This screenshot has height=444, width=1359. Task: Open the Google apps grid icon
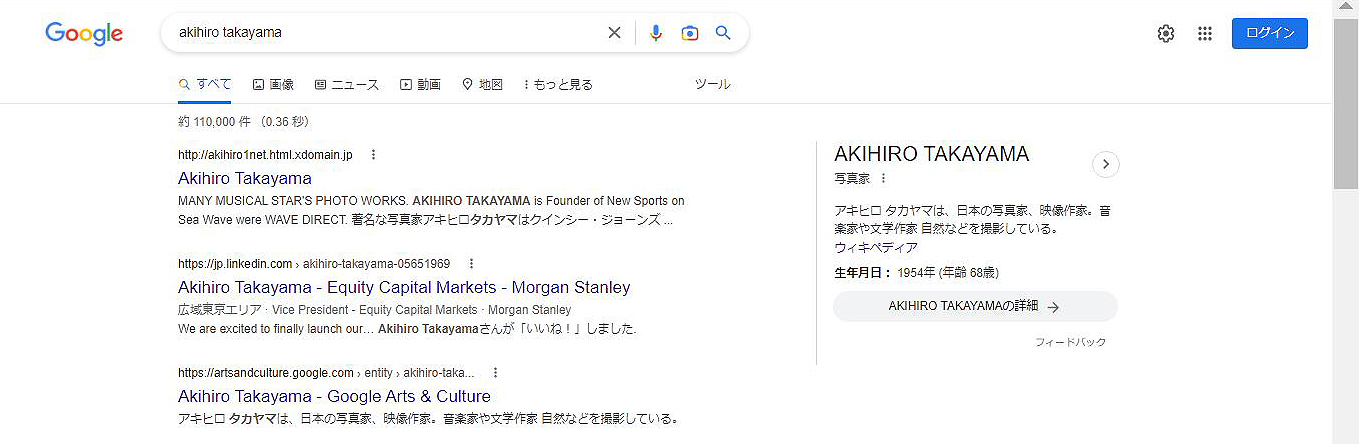pos(1205,33)
